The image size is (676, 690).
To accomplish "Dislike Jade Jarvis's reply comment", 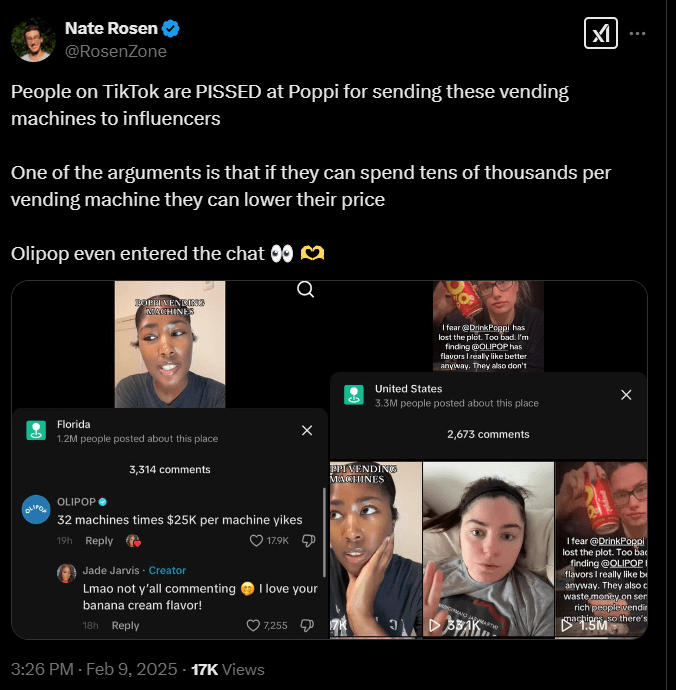I will (x=308, y=625).
